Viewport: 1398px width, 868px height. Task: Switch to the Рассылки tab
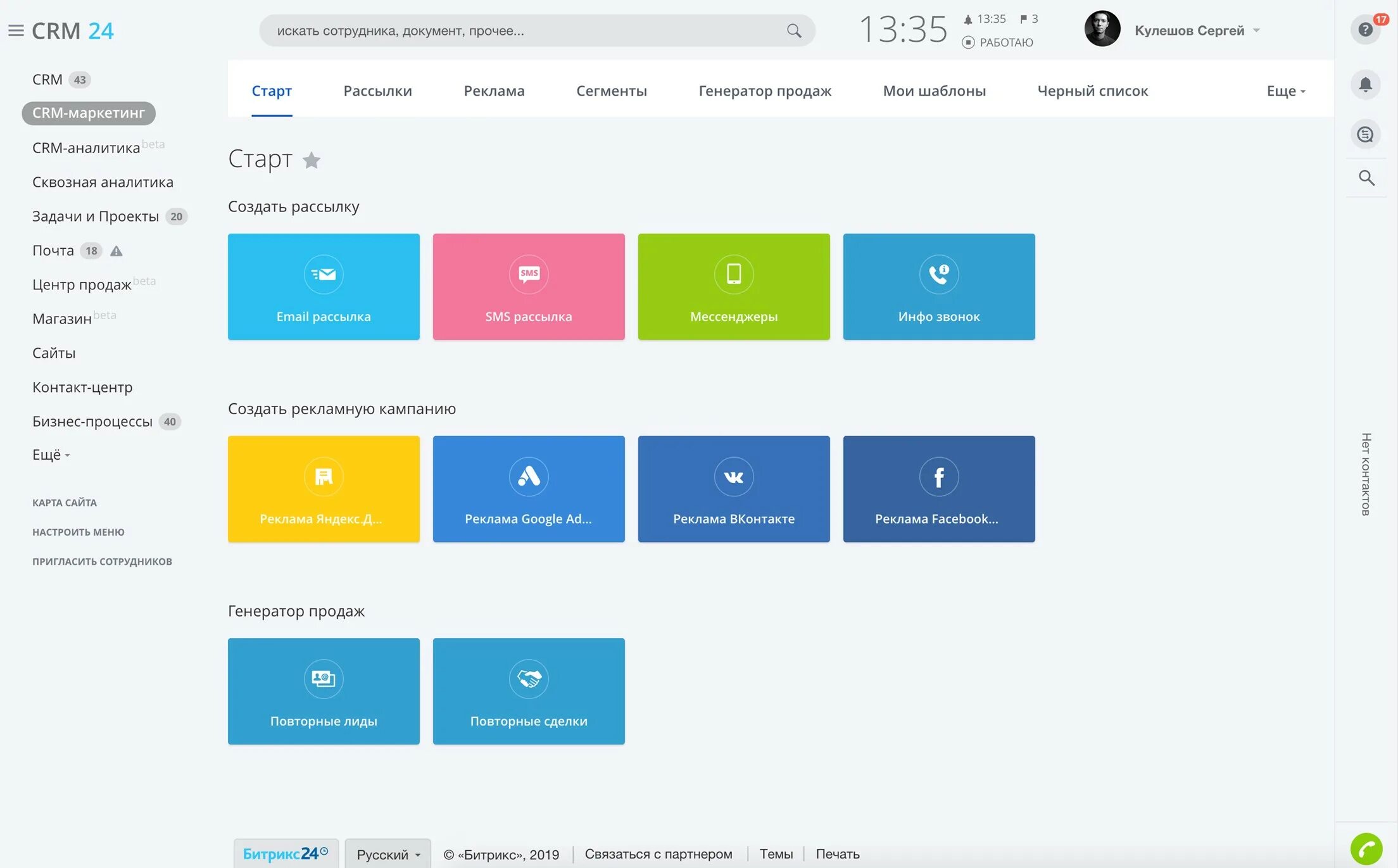pos(377,91)
